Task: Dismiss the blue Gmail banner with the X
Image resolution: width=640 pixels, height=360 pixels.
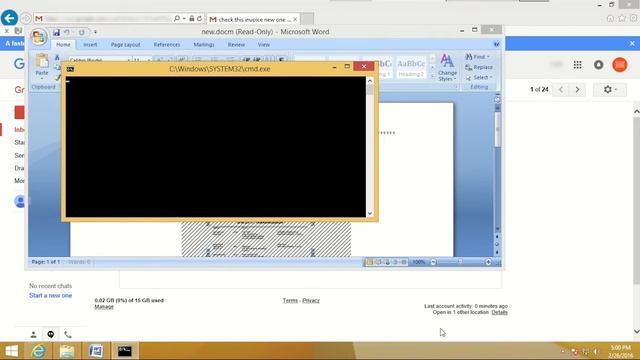Action: (632, 43)
